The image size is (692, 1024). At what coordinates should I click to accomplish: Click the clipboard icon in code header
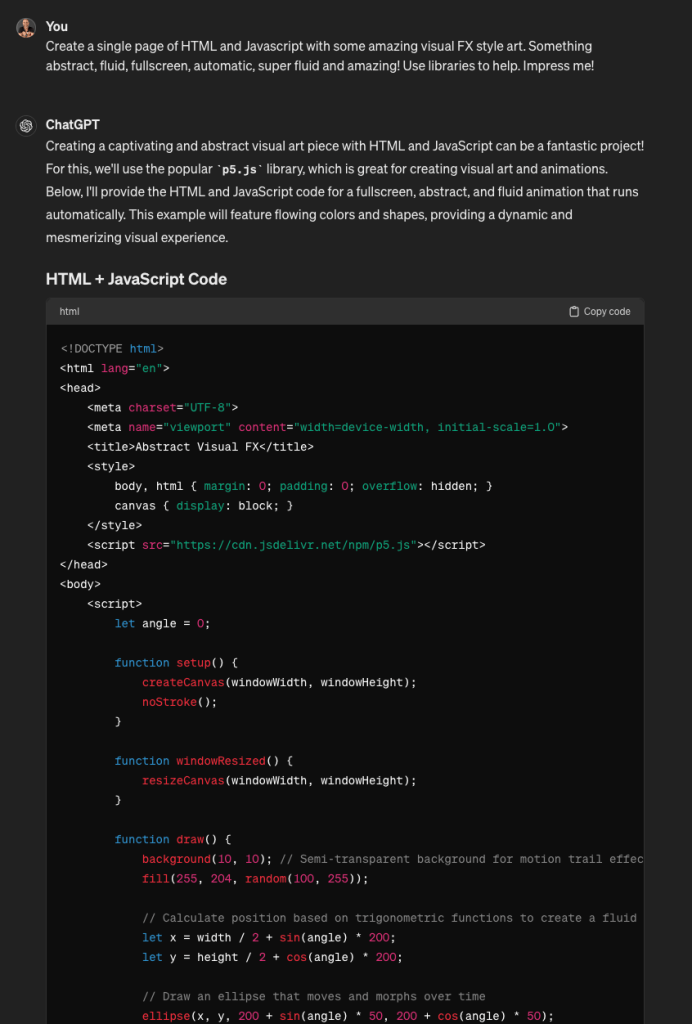click(x=574, y=312)
